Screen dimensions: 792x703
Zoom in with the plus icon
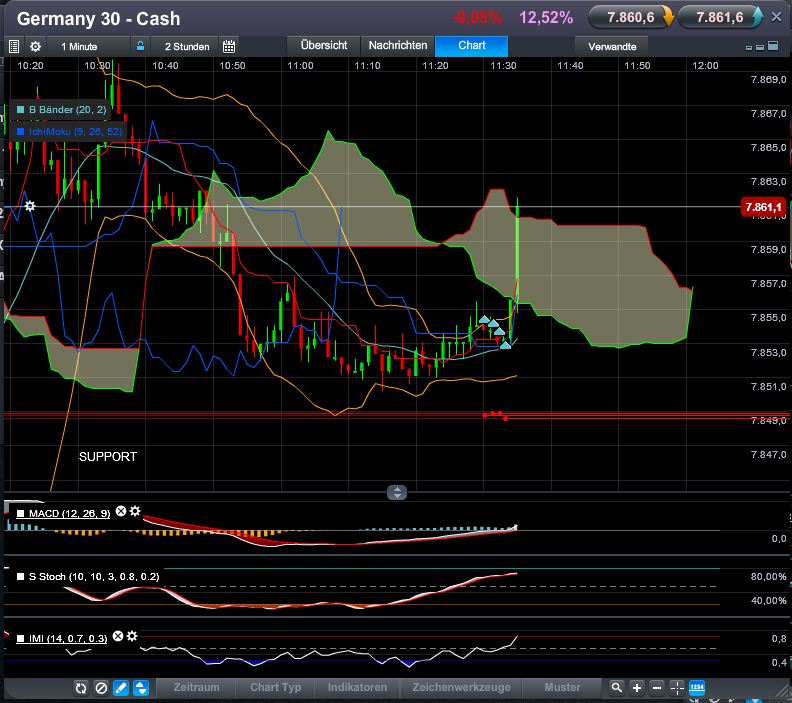pos(637,688)
